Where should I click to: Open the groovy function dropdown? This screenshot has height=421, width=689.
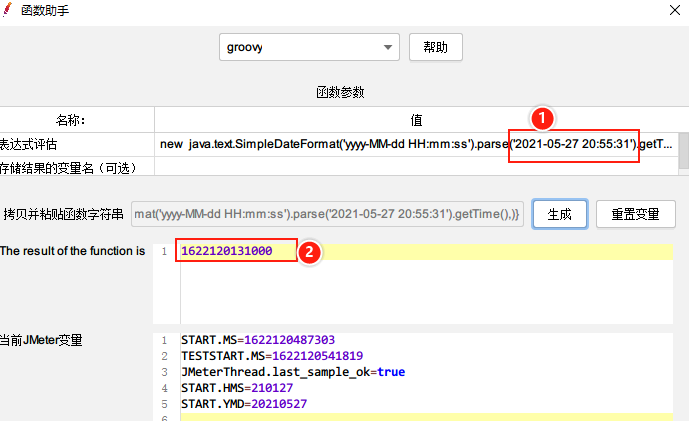(309, 47)
